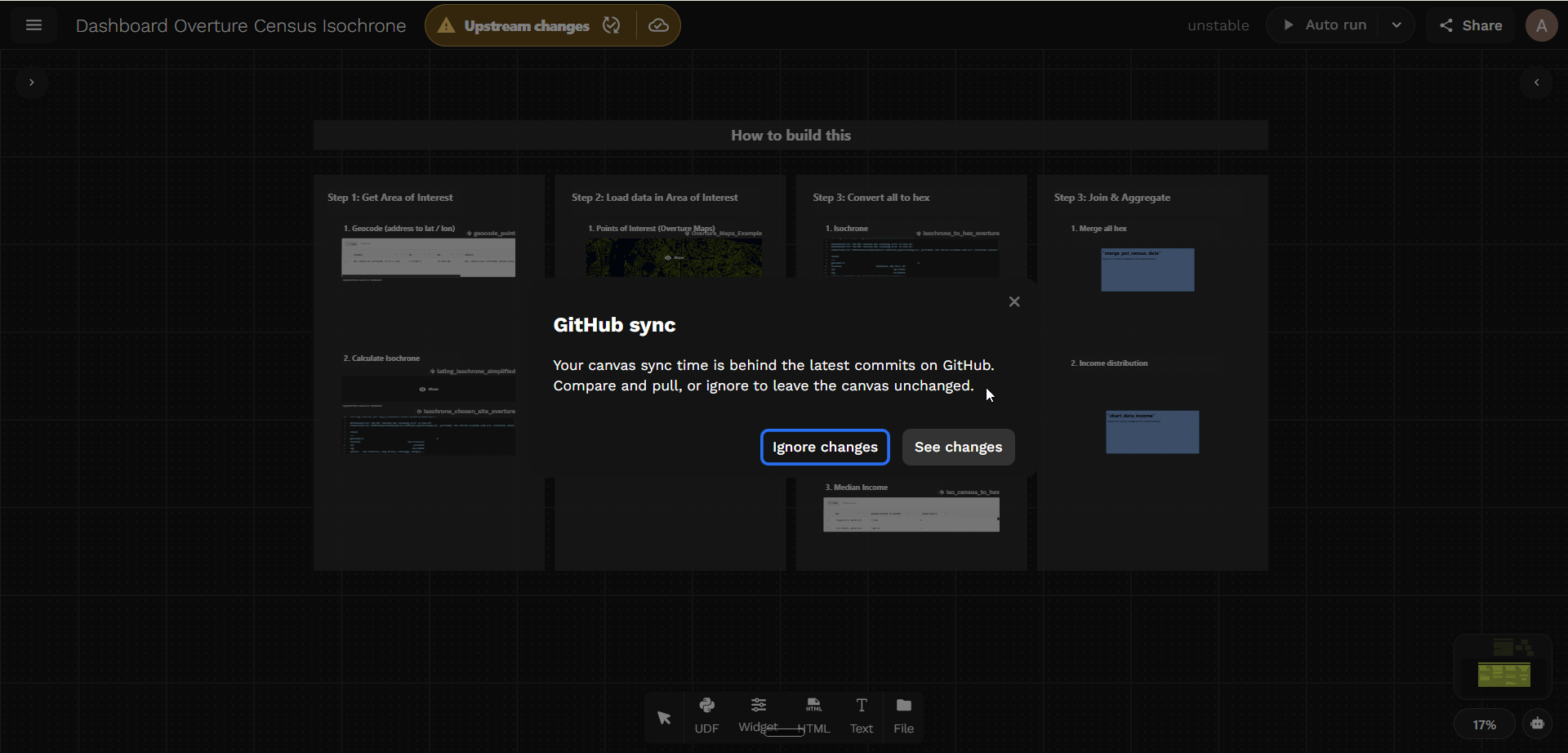Open the AI assistant robot icon
The height and width of the screenshot is (753, 1568).
coord(1537,724)
